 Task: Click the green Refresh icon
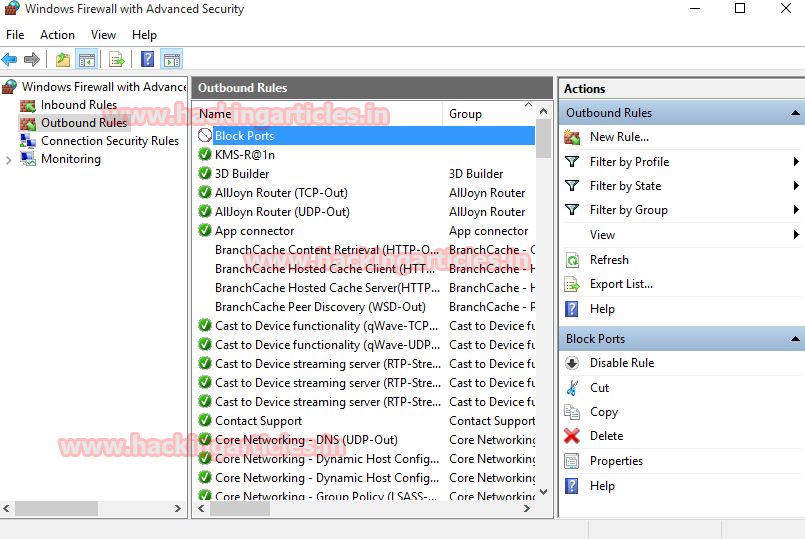572,260
